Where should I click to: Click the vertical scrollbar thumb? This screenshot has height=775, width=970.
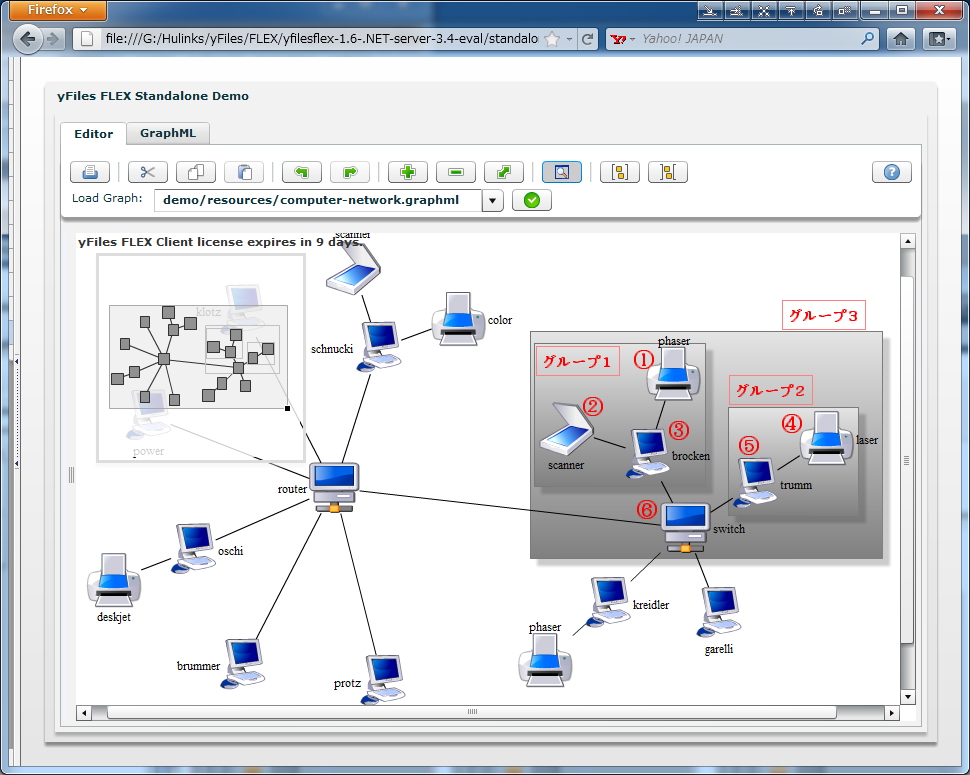coord(908,460)
